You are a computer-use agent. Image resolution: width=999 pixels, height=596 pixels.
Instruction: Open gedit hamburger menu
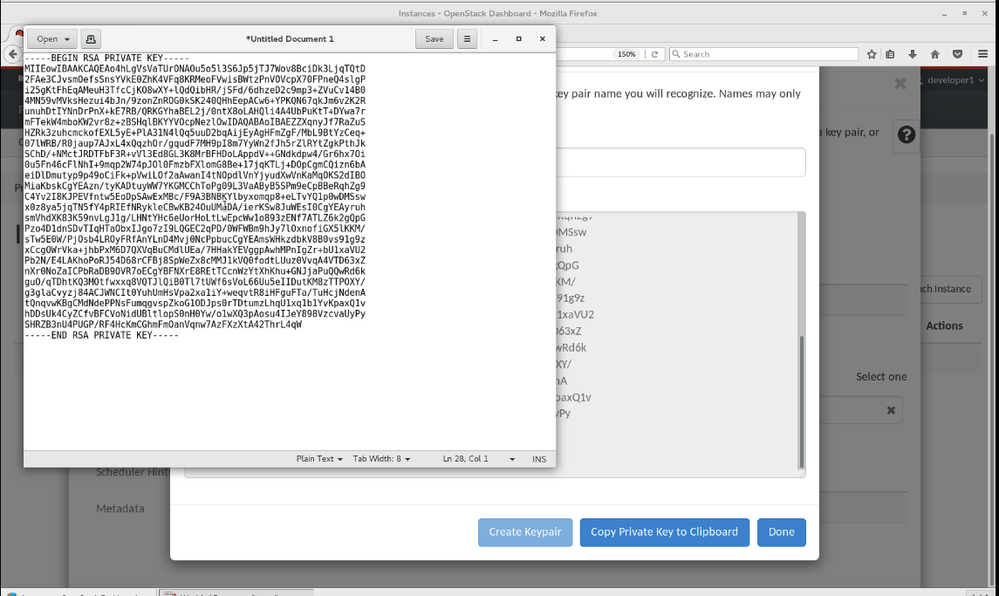(x=466, y=39)
